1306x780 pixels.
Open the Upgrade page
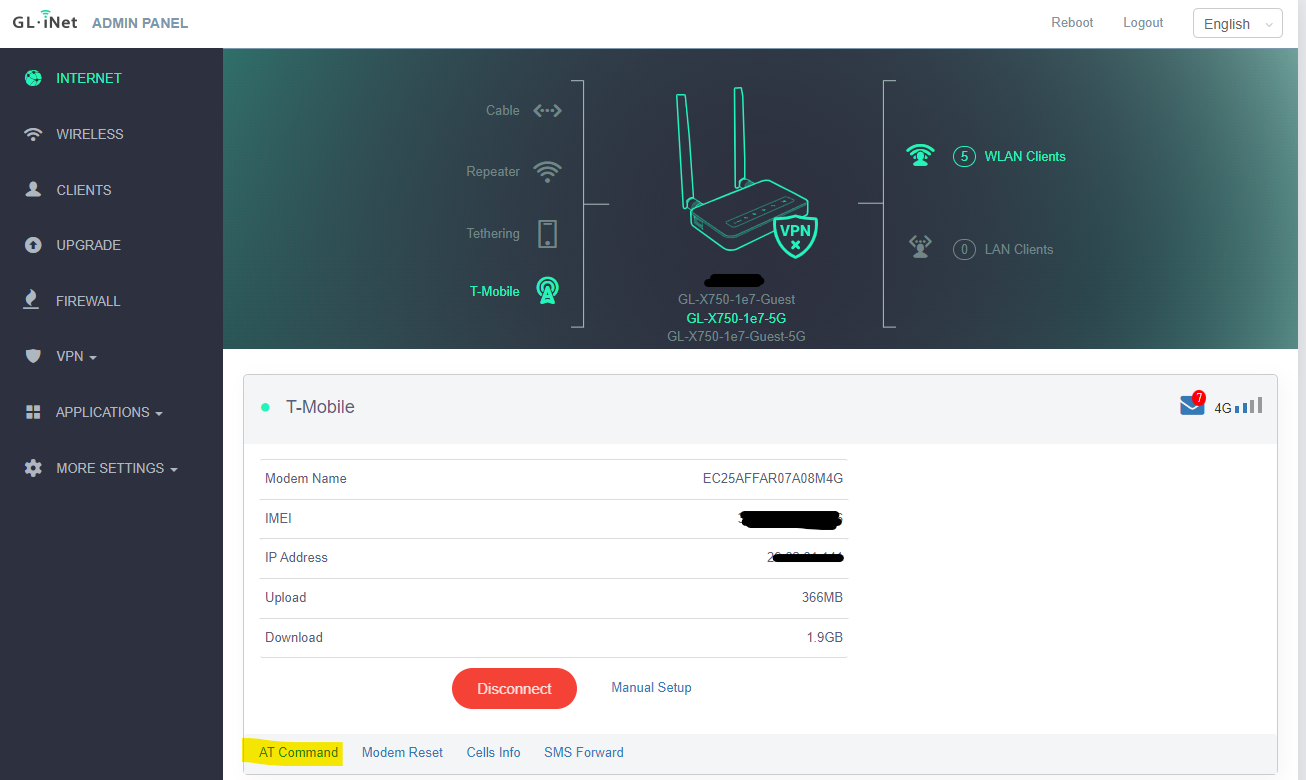click(x=88, y=245)
